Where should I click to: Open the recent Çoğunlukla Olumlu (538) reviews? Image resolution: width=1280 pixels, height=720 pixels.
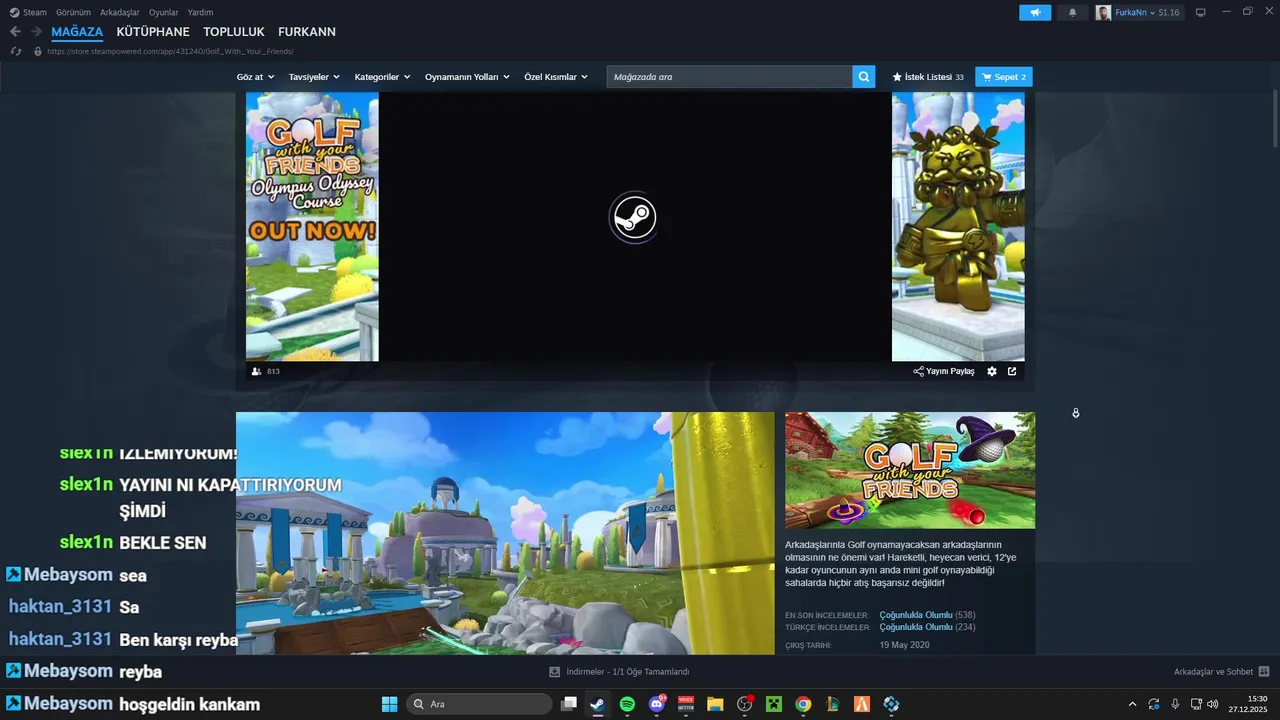click(x=927, y=615)
